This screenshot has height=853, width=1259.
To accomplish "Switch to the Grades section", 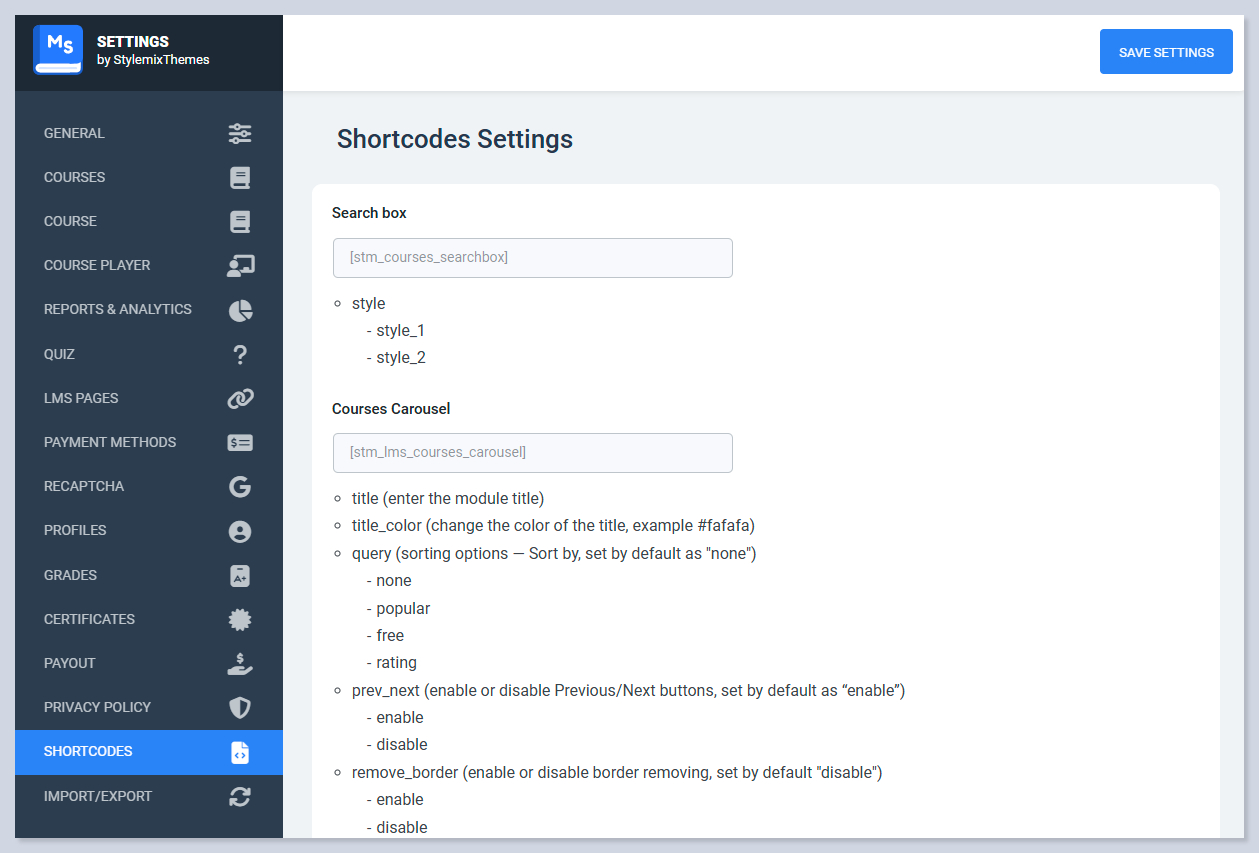I will (x=70, y=575).
